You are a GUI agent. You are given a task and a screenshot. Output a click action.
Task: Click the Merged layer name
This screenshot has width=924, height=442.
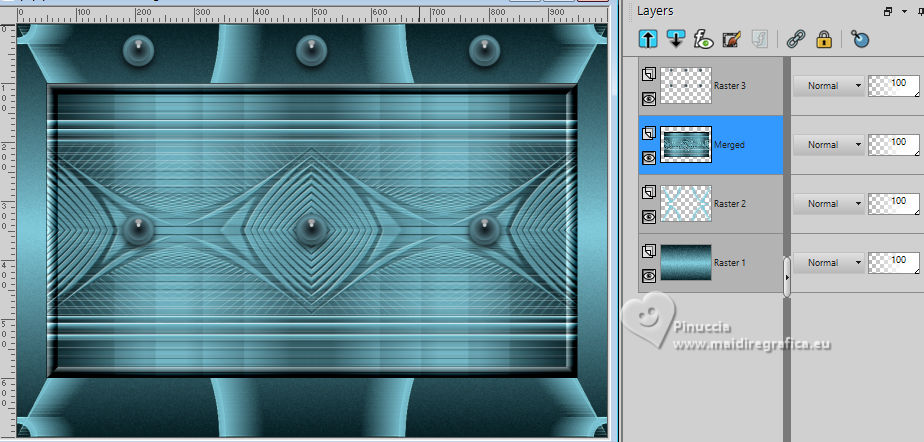(x=729, y=145)
